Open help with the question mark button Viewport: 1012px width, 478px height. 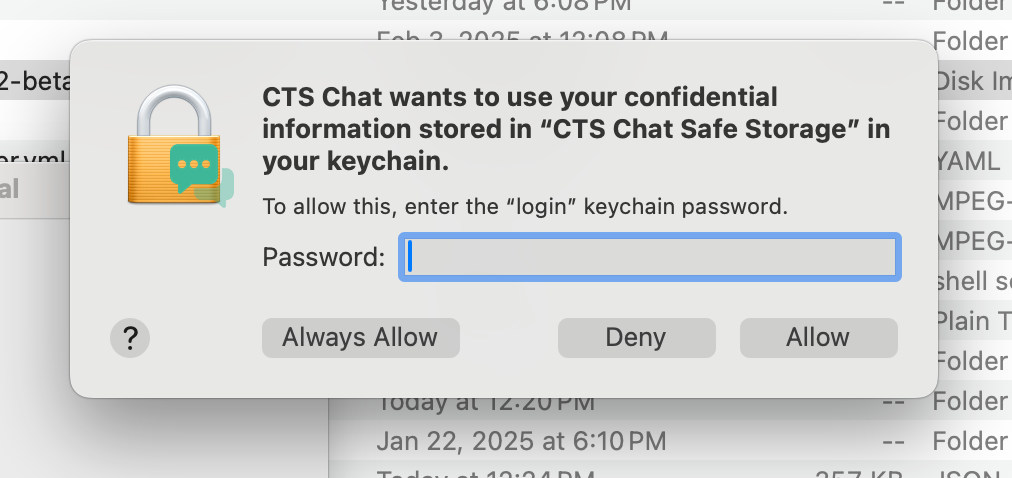pyautogui.click(x=129, y=338)
